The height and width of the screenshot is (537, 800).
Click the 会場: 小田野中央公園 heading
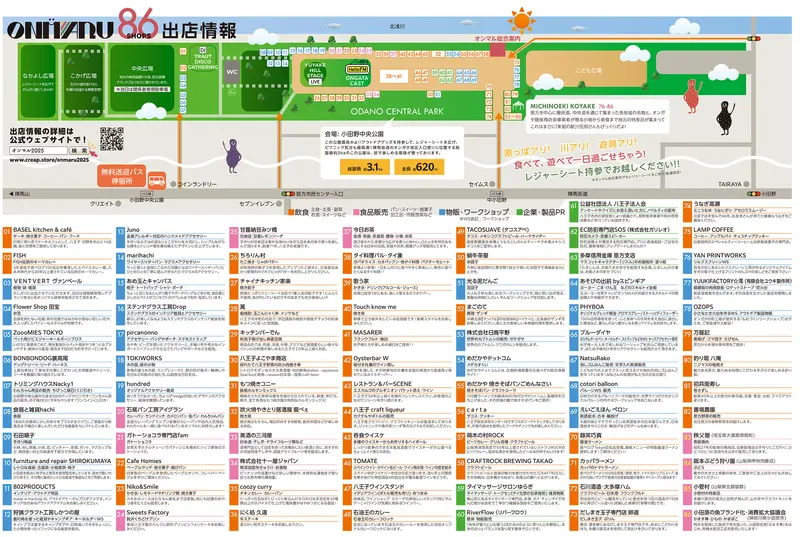[354, 134]
